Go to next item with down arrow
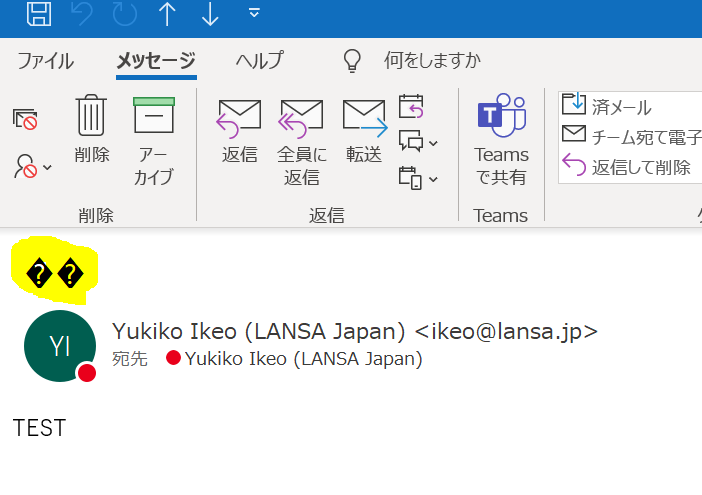 coord(210,14)
